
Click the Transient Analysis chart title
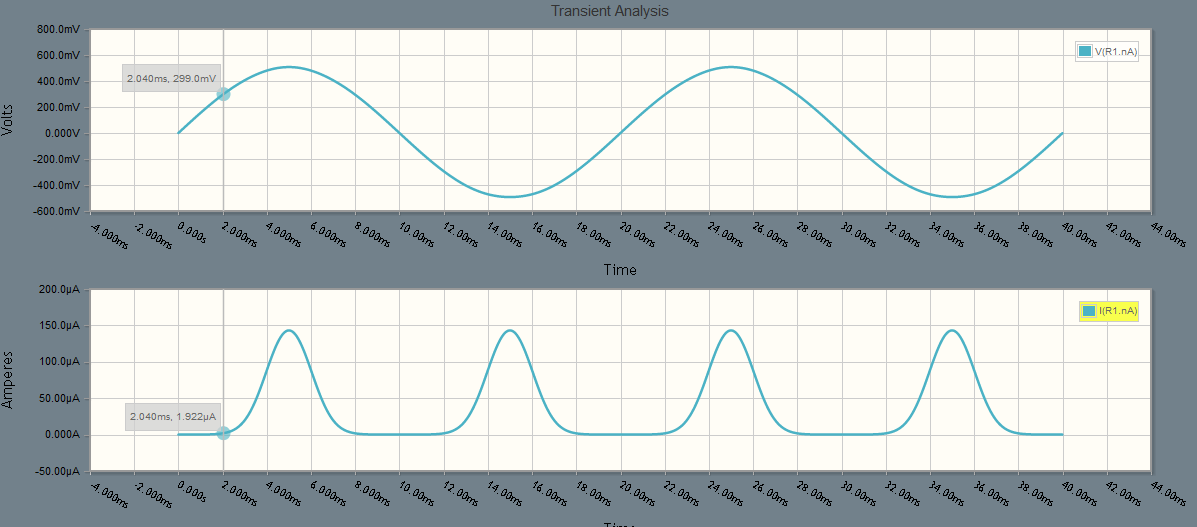609,11
